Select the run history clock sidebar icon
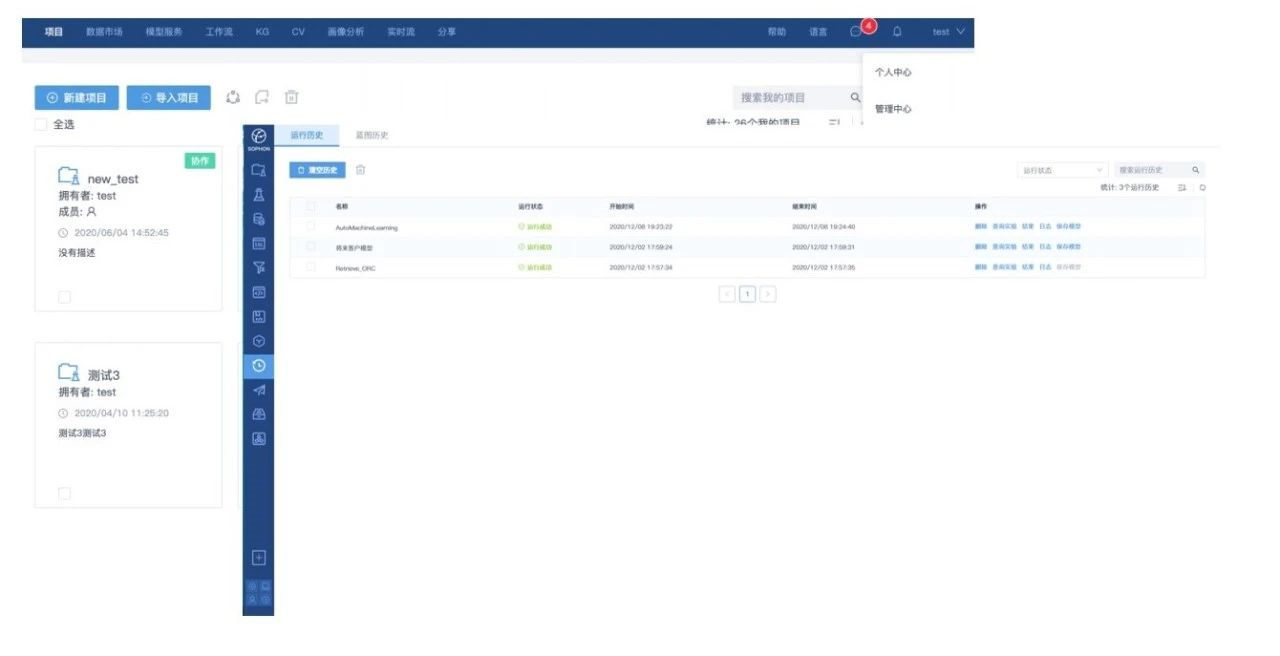1280x656 pixels. pos(258,366)
